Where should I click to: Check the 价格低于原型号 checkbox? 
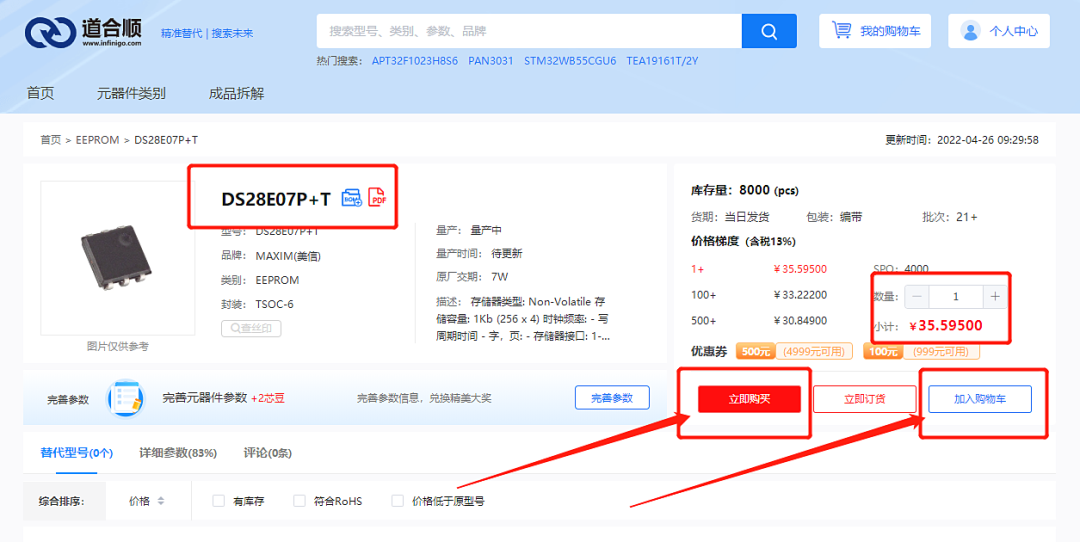397,501
